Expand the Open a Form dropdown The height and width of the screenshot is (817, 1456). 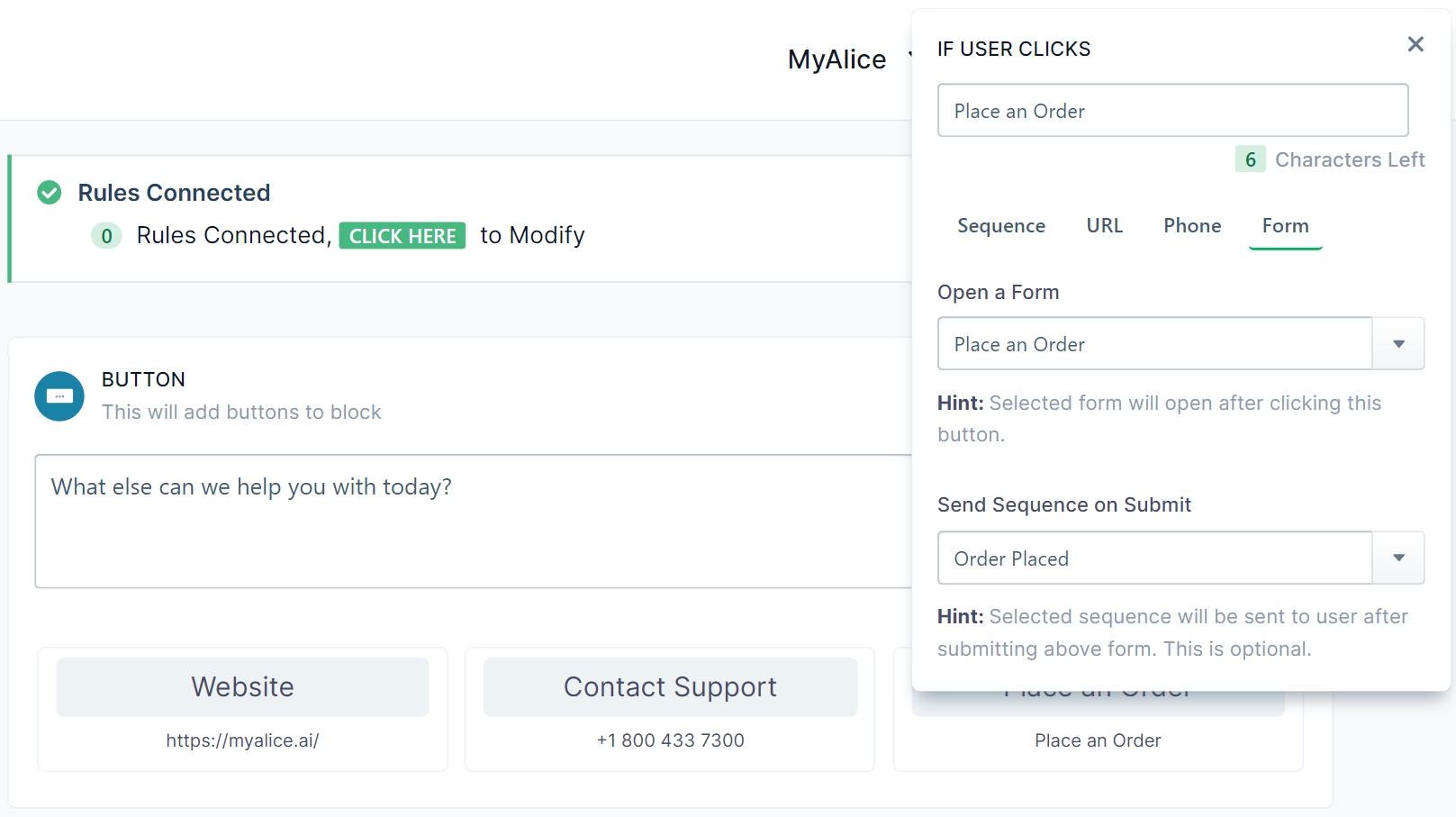pos(1397,344)
